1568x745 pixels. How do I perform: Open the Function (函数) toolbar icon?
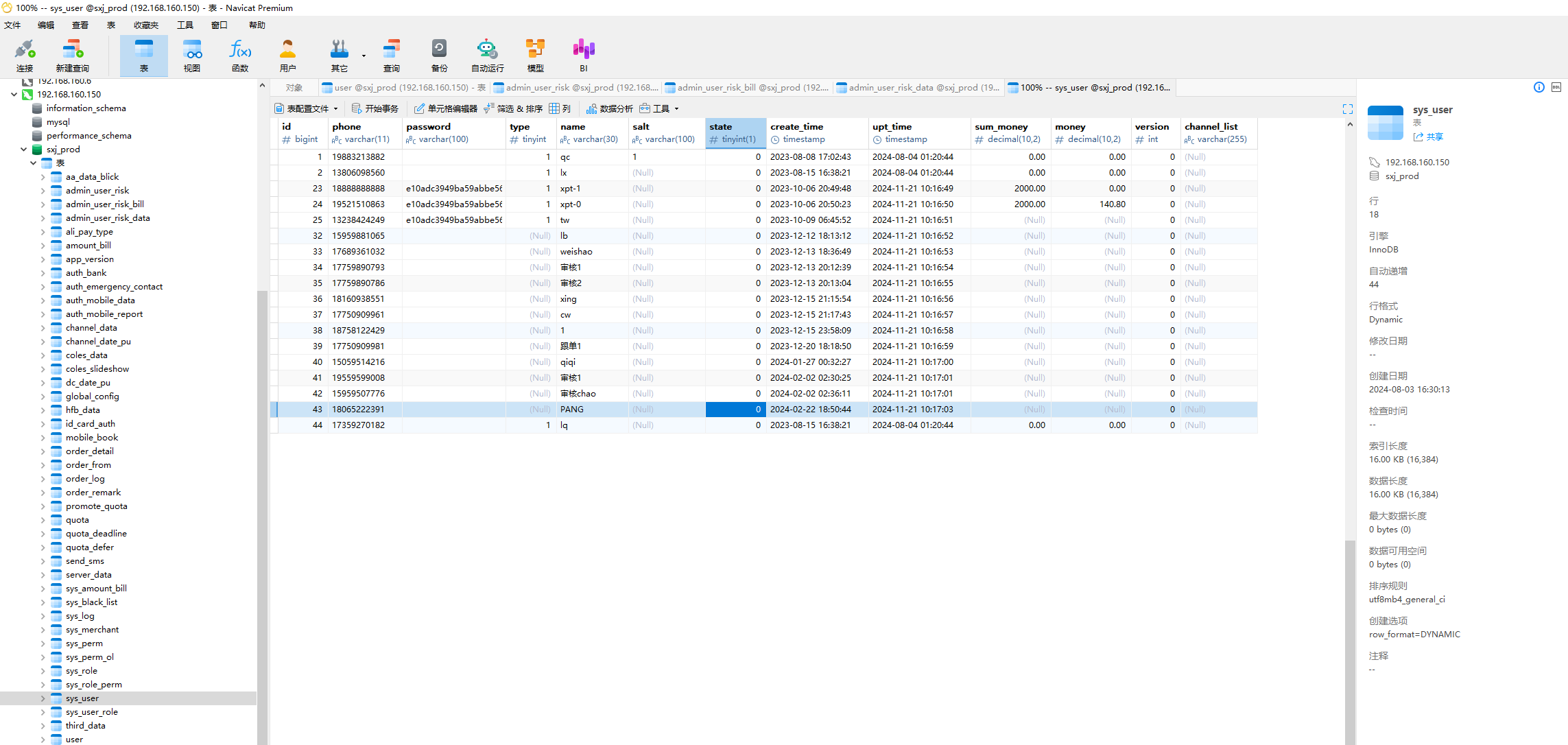(x=240, y=56)
